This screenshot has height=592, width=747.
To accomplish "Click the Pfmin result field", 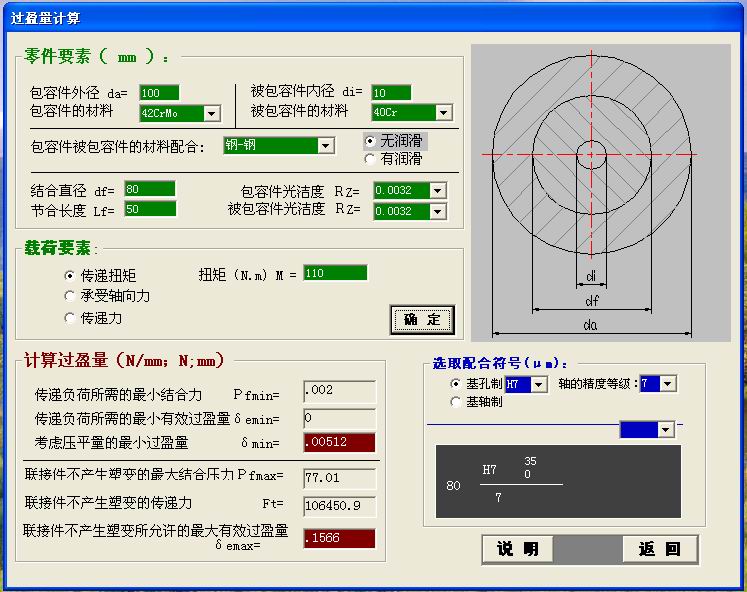I will (339, 391).
